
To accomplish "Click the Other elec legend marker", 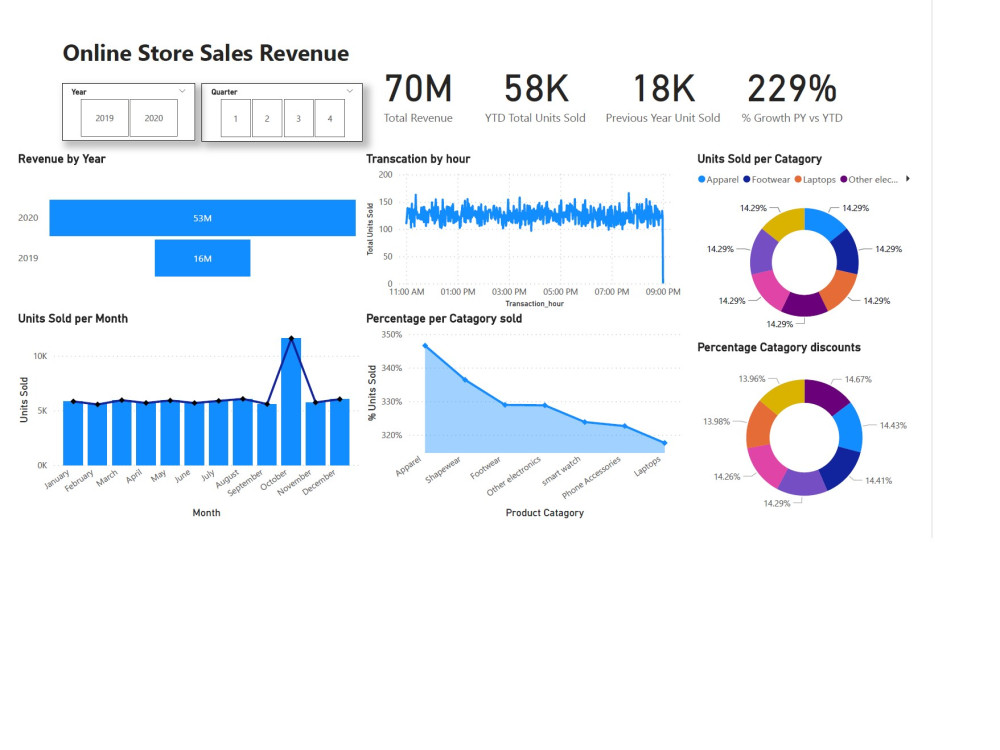I will pos(843,179).
